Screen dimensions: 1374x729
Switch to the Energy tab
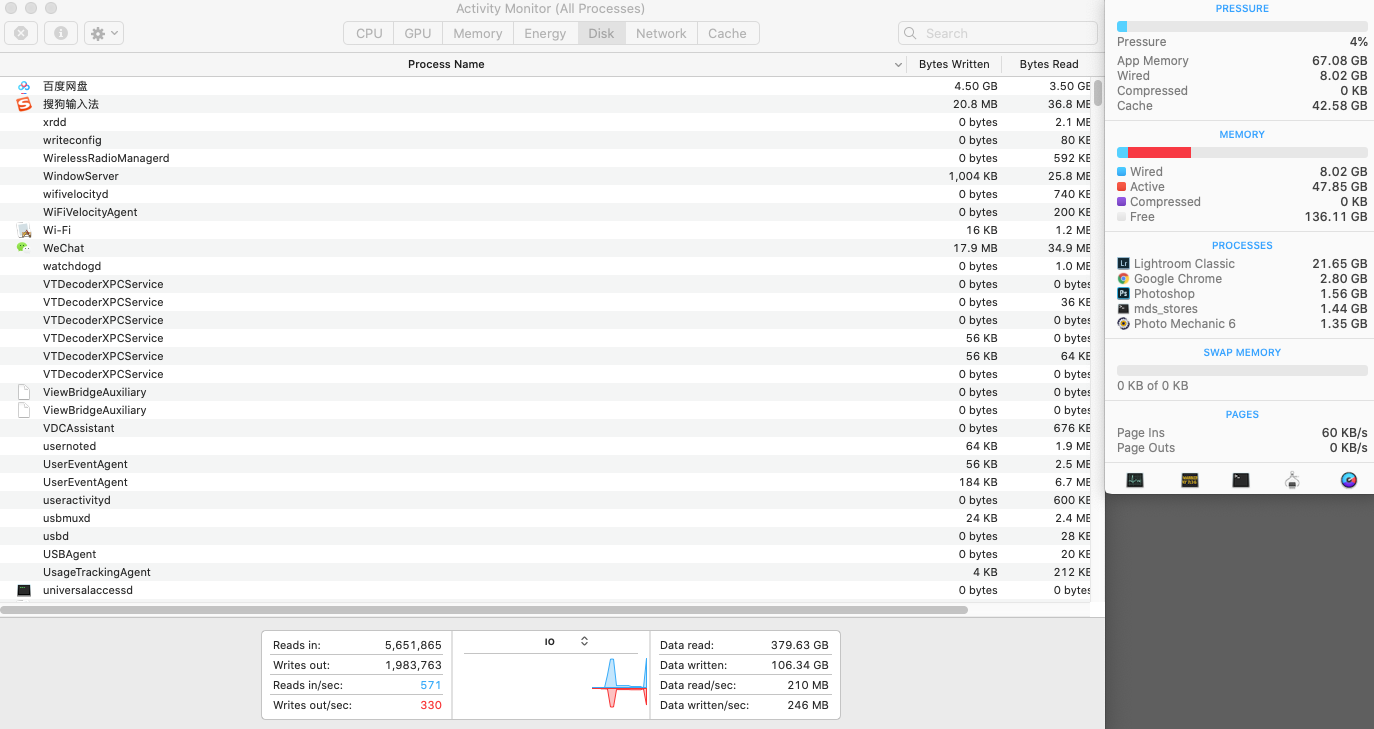click(x=545, y=33)
